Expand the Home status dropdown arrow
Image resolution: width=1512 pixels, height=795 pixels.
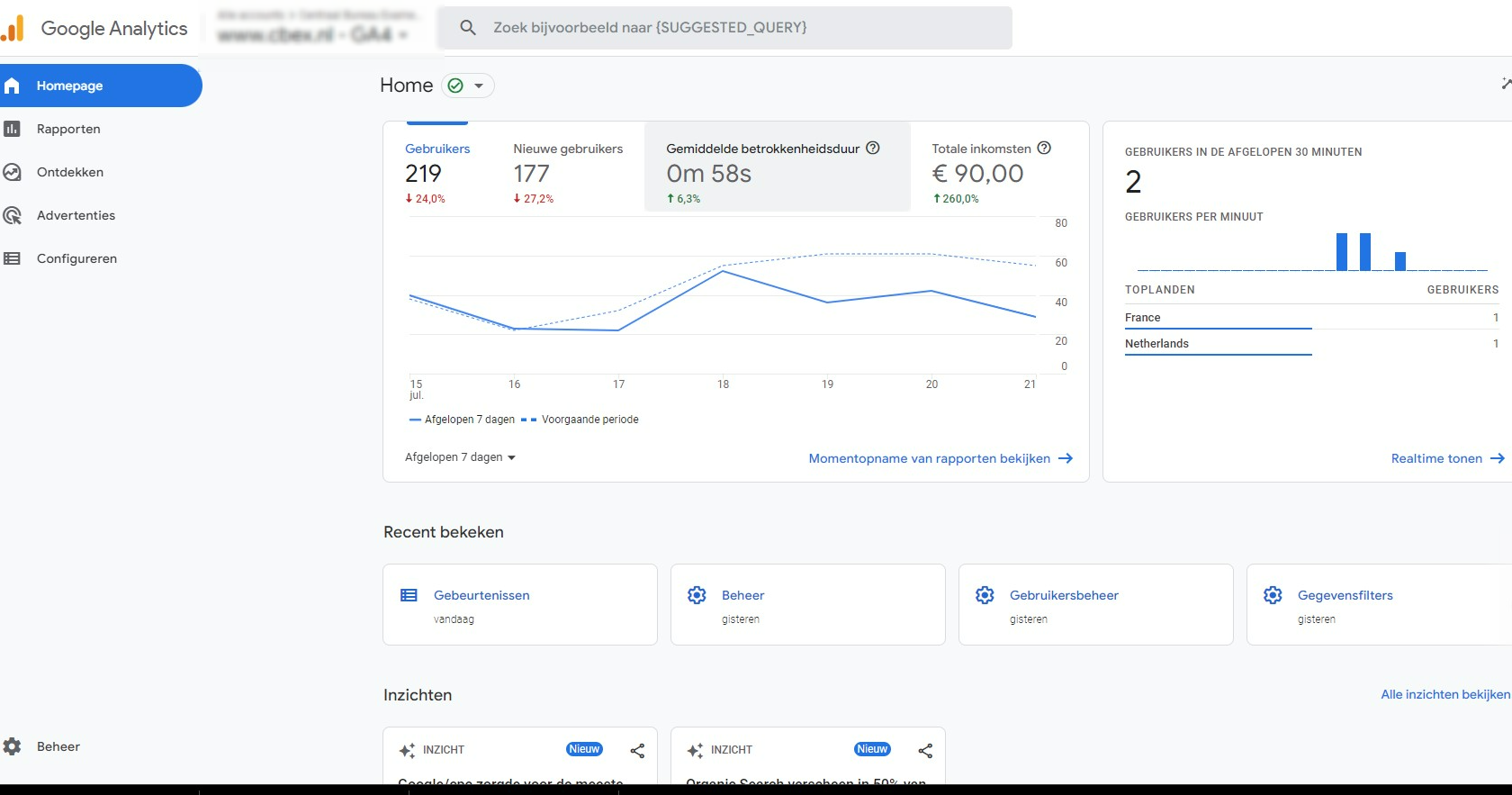point(479,86)
